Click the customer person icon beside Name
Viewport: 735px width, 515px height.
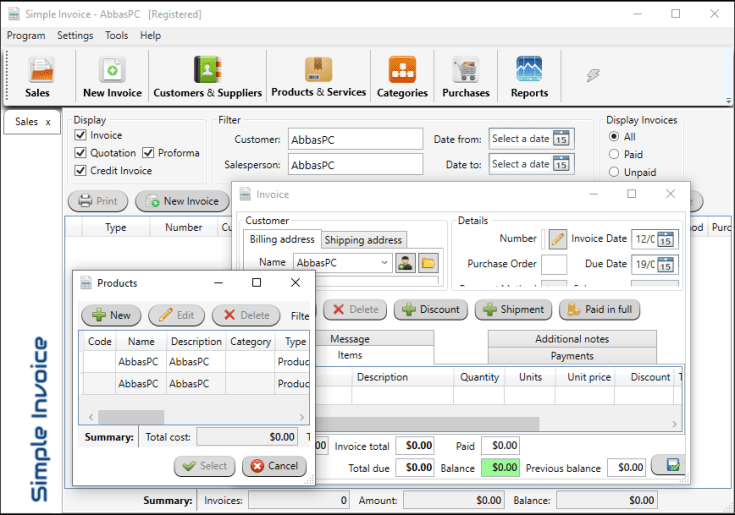tap(405, 263)
